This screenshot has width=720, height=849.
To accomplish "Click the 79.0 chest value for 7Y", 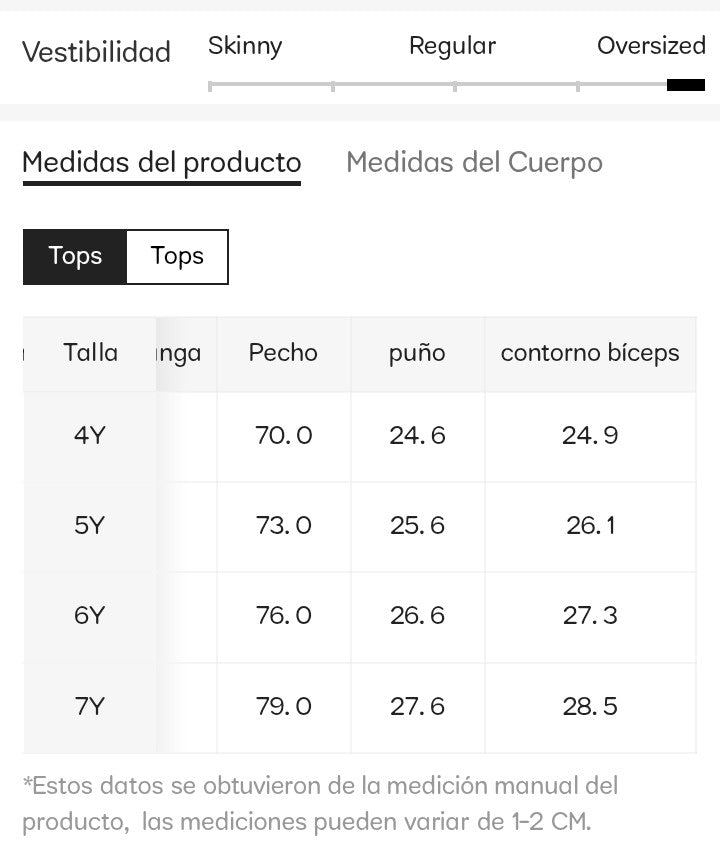I will tap(284, 707).
